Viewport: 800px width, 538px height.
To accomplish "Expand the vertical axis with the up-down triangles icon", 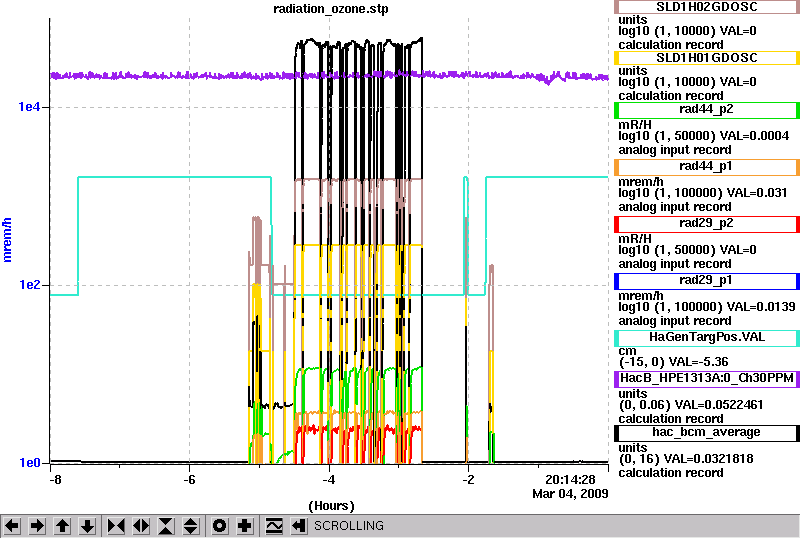I will click(191, 526).
